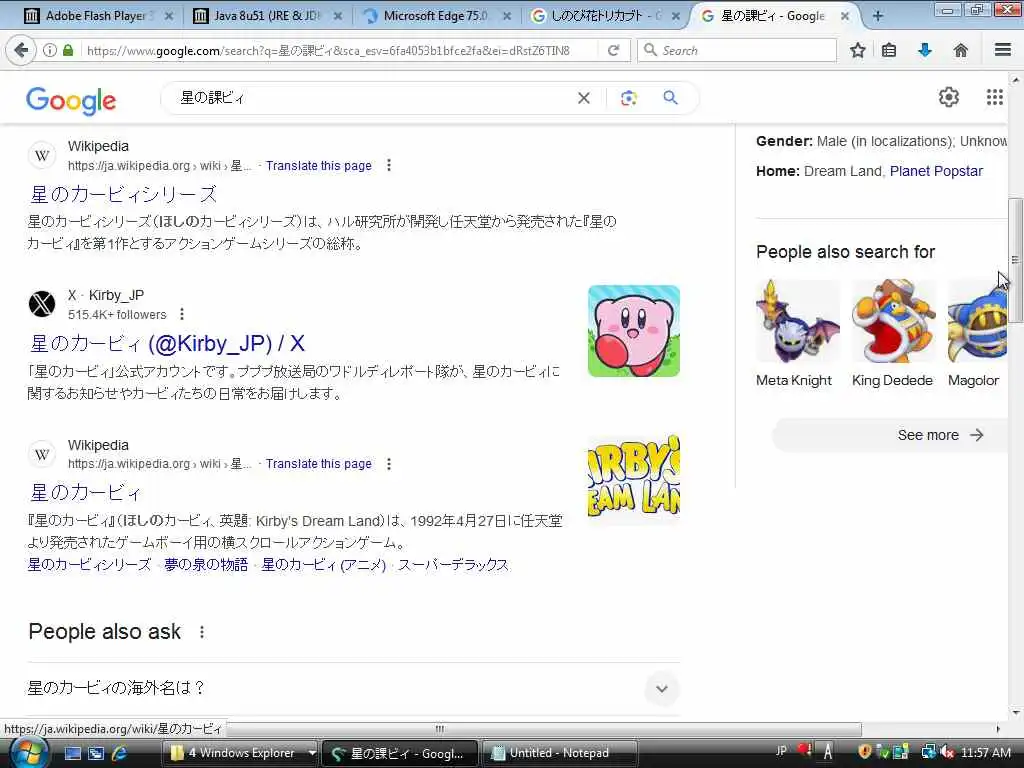Screen dimensions: 1024x768
Task: Close the Adobe Flash Player tab
Action: click(169, 16)
